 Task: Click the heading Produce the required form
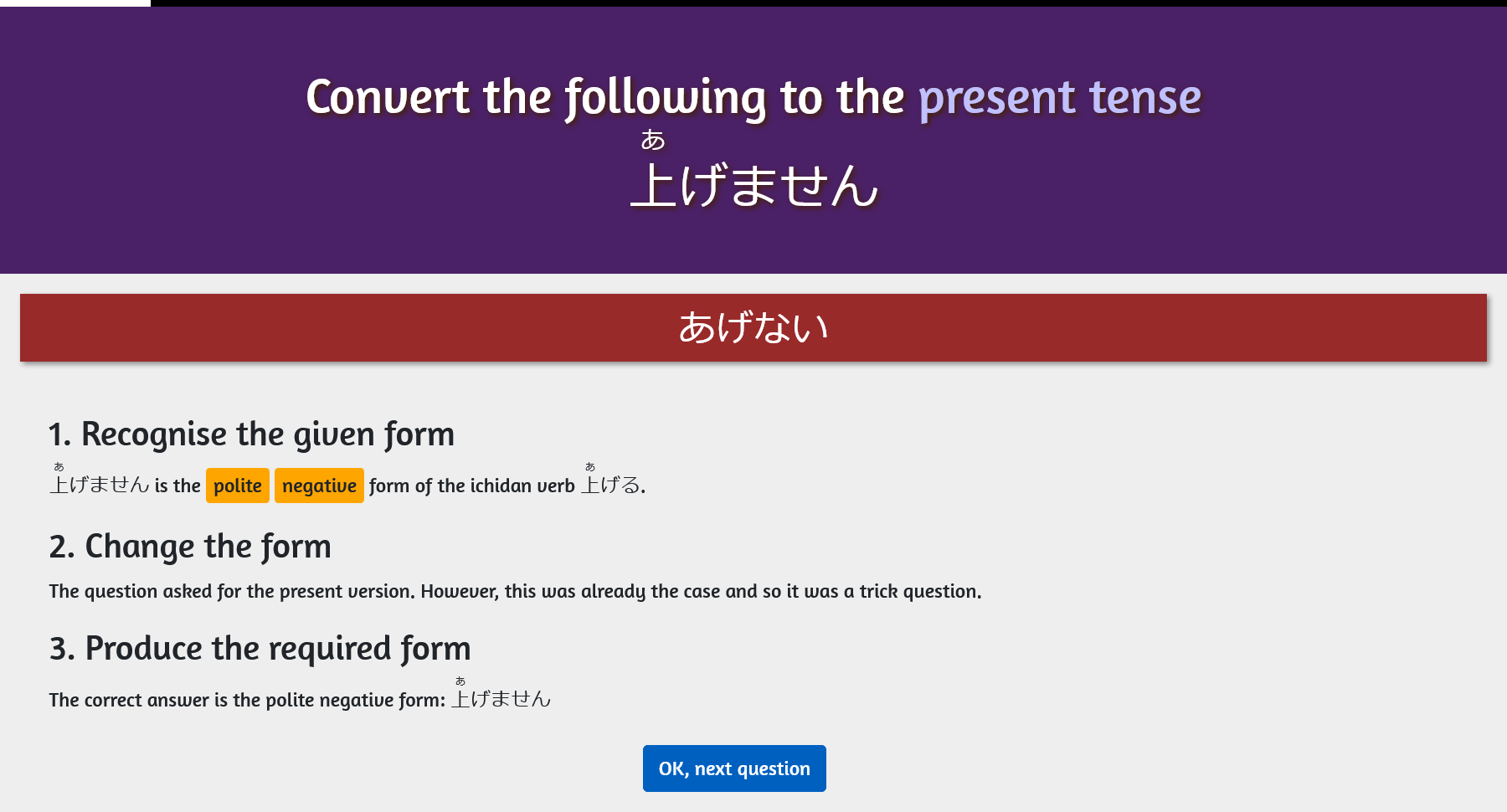pyautogui.click(x=260, y=647)
